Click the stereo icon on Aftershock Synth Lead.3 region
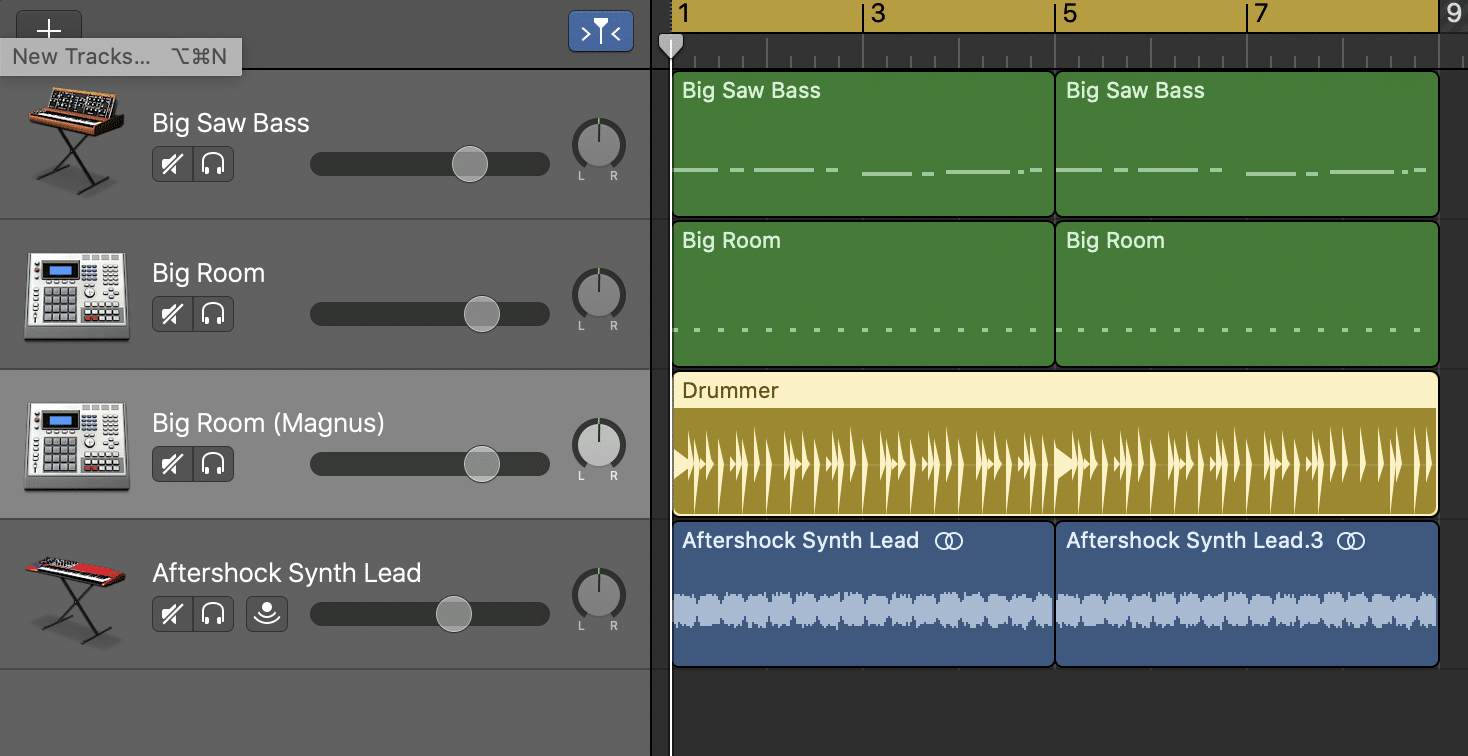The image size is (1468, 756). [x=1351, y=540]
